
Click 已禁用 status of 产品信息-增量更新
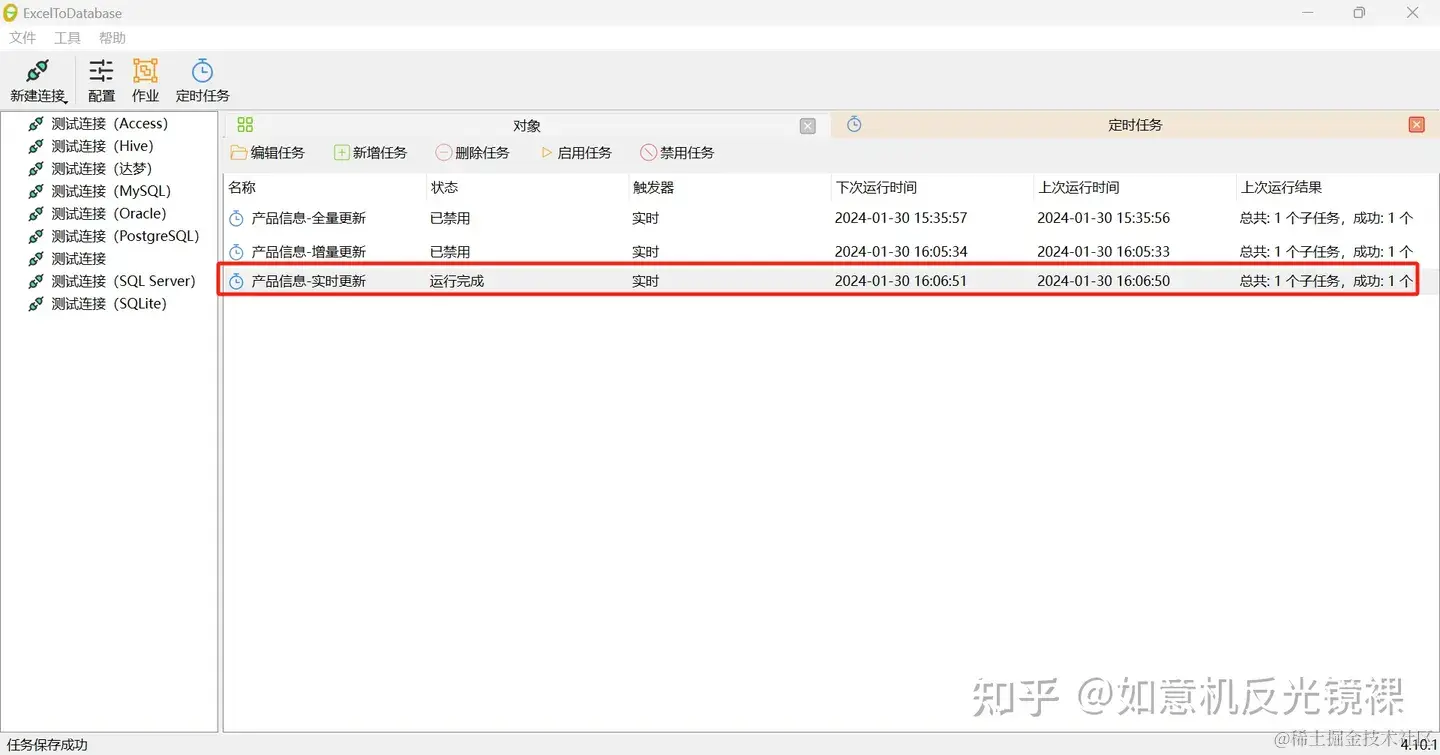(x=450, y=252)
